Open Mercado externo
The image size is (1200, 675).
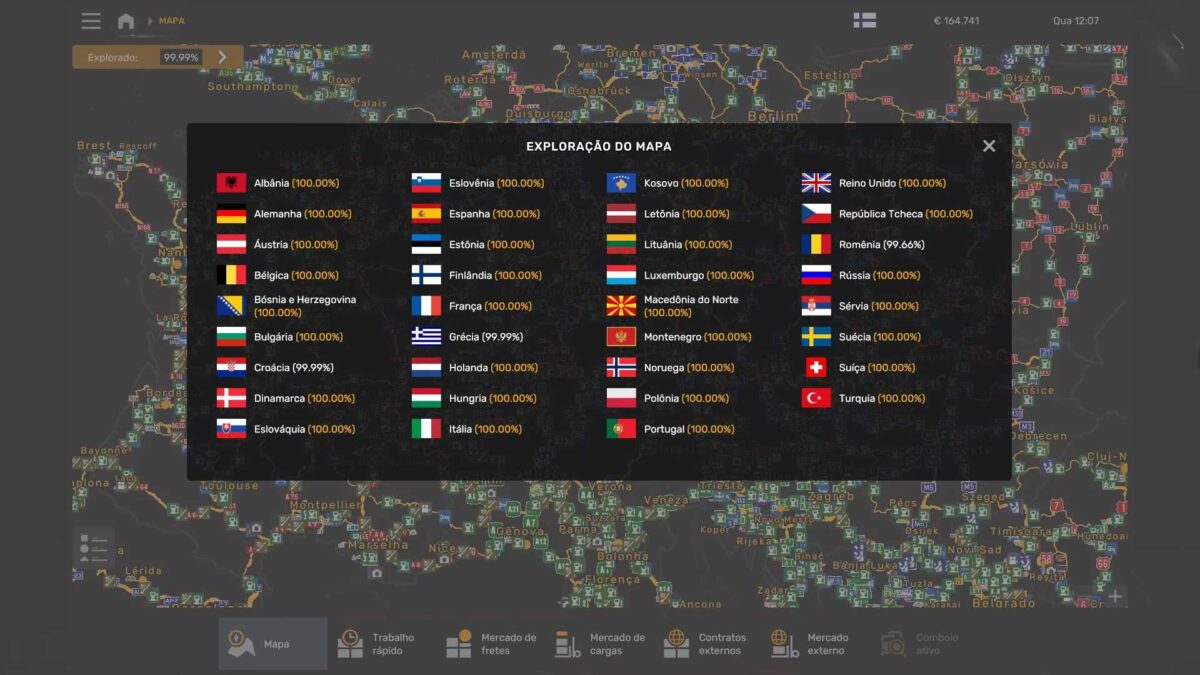click(811, 644)
